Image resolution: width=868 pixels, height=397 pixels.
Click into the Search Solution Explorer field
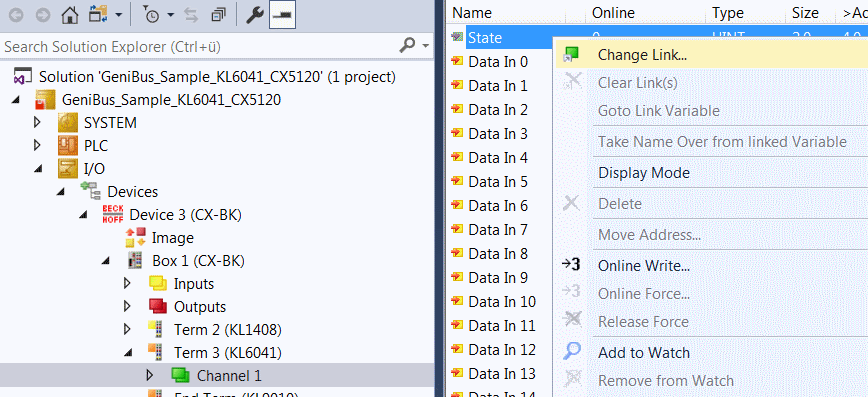199,47
